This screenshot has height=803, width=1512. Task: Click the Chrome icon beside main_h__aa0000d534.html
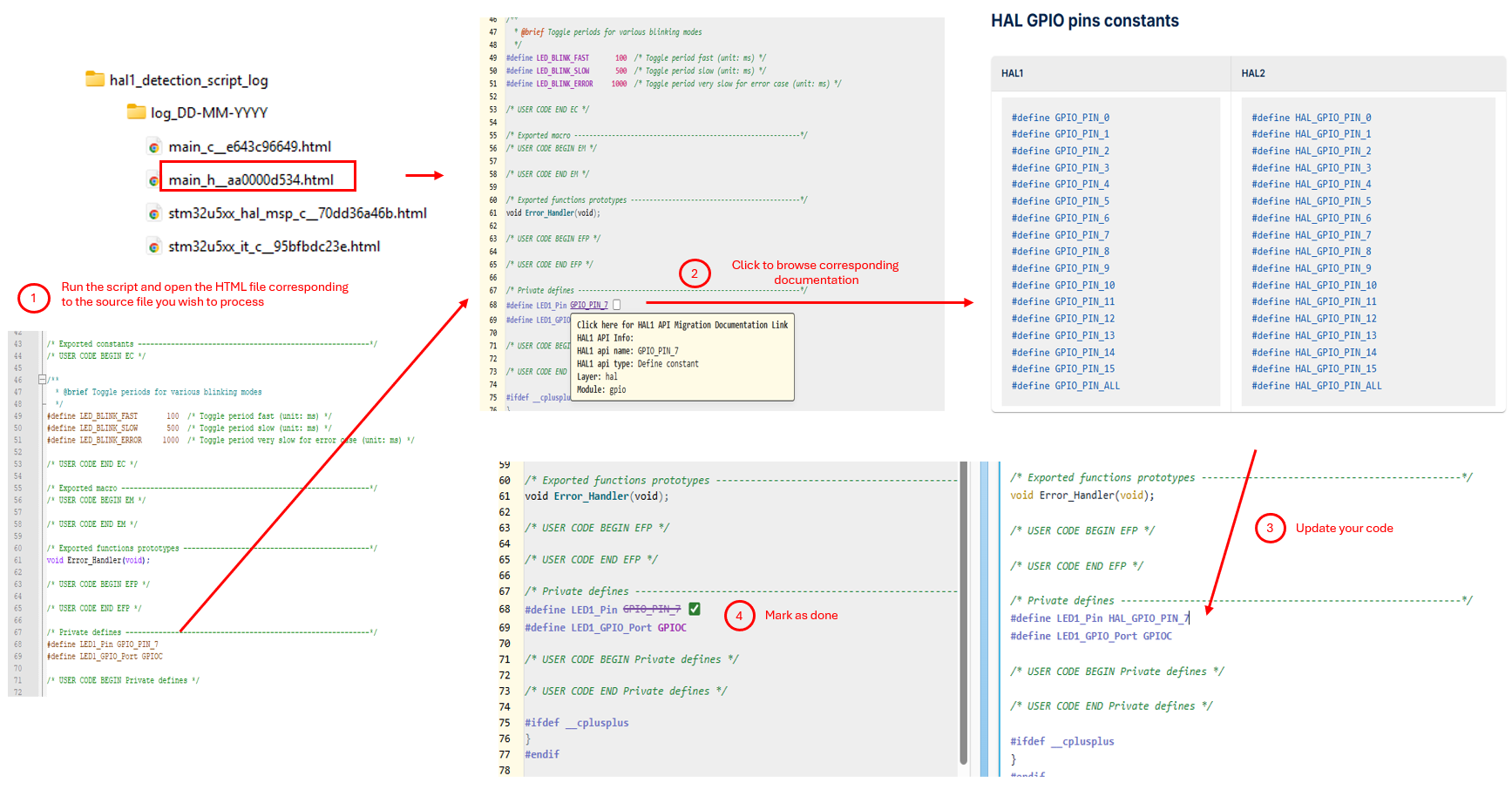click(x=154, y=180)
